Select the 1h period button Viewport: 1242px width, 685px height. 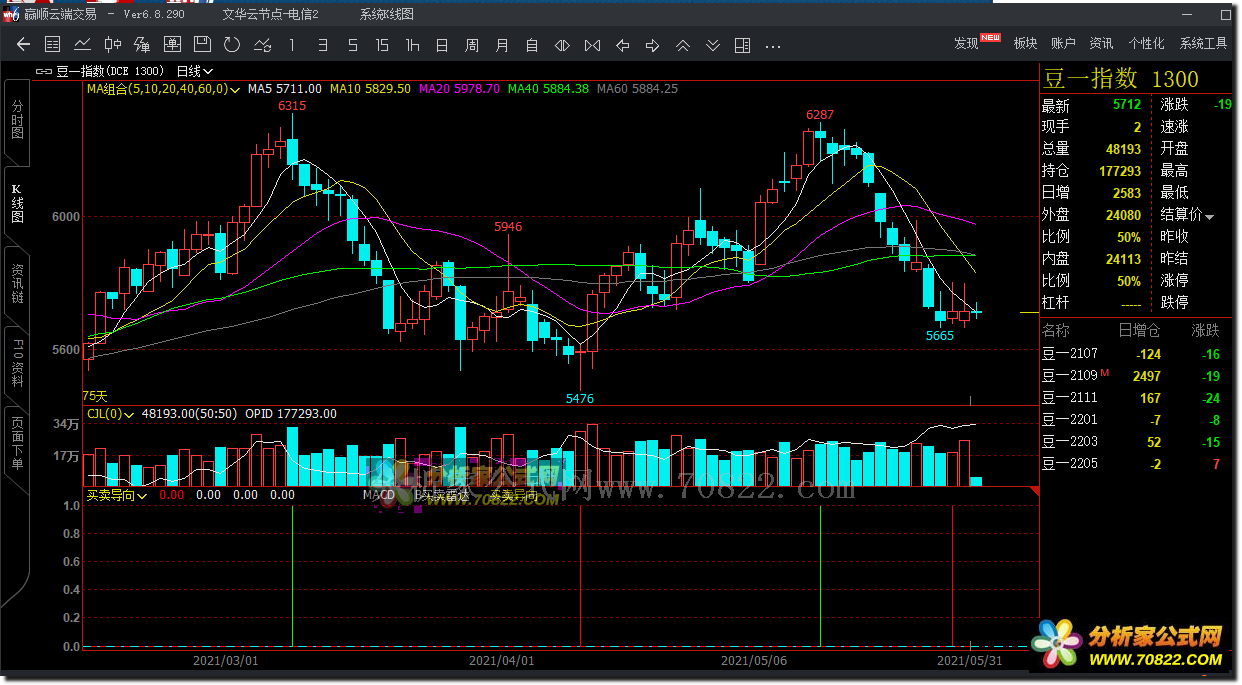pos(412,45)
